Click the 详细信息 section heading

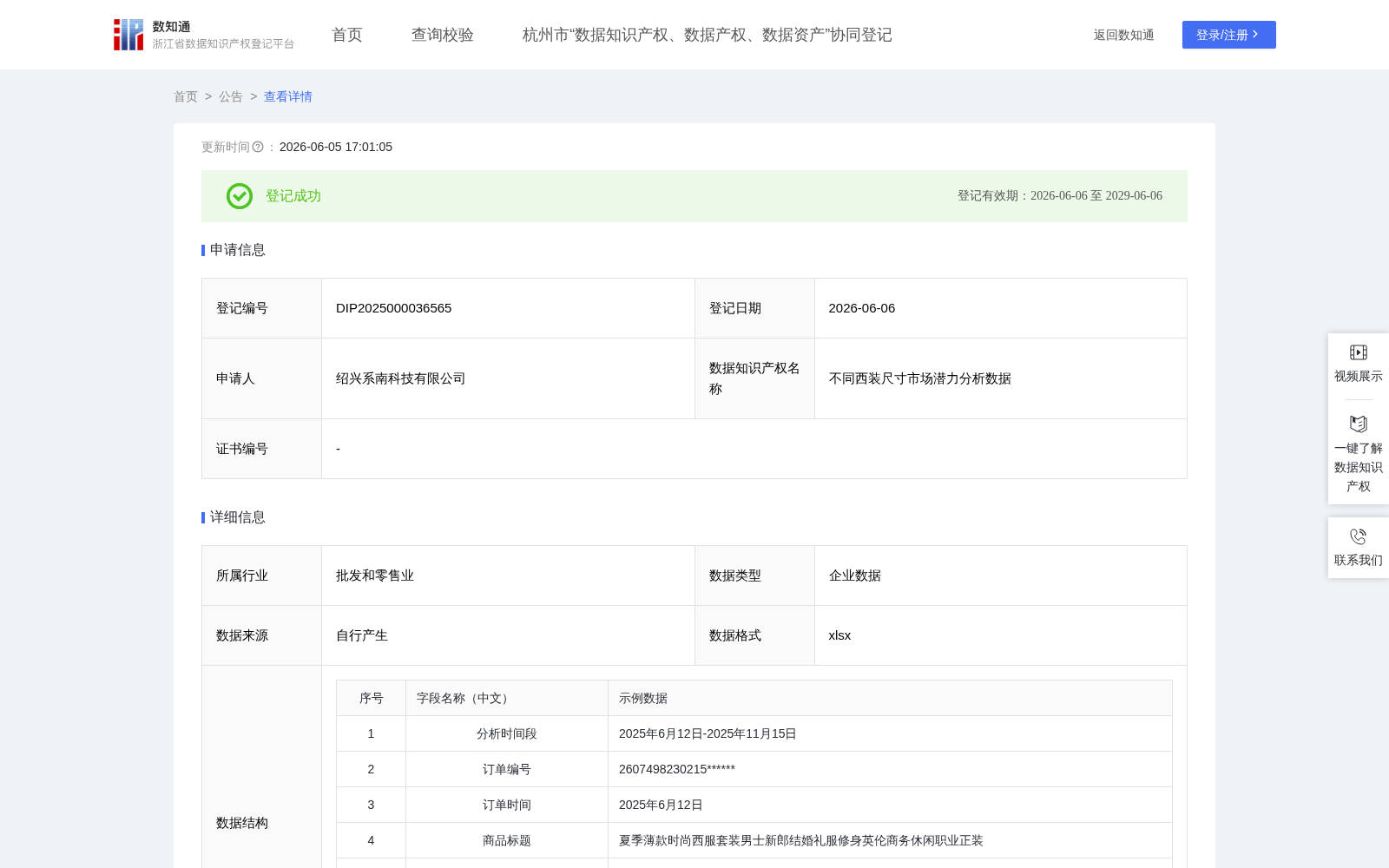point(238,517)
